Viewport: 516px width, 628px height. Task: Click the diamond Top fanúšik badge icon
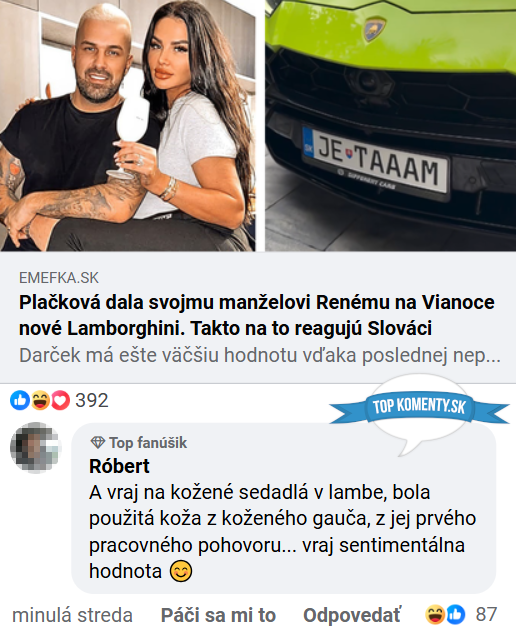(x=97, y=443)
